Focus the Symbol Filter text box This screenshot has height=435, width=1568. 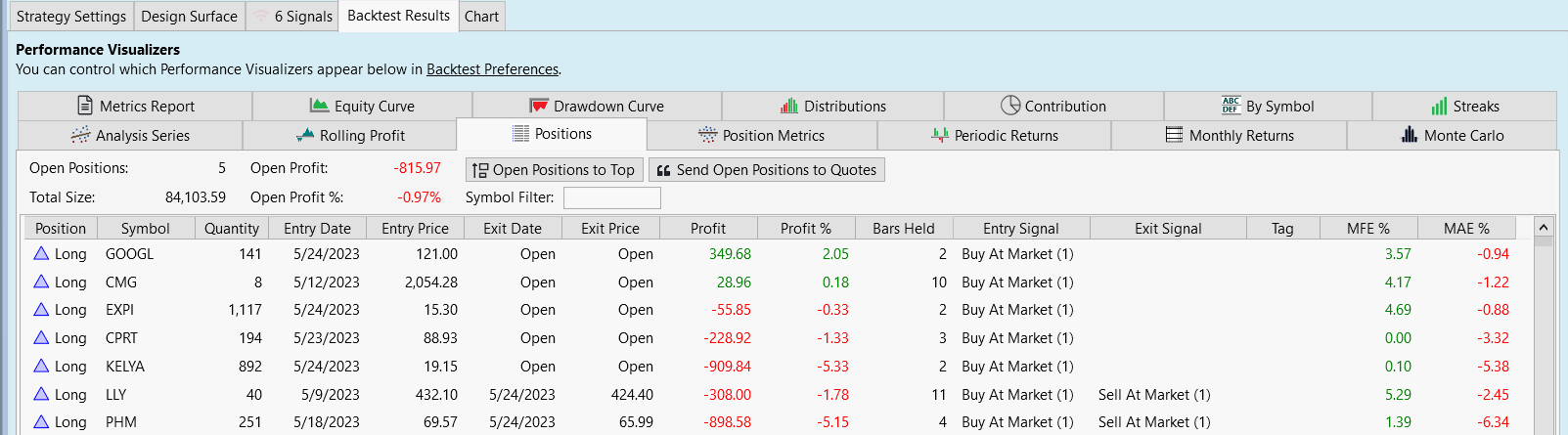coord(611,197)
